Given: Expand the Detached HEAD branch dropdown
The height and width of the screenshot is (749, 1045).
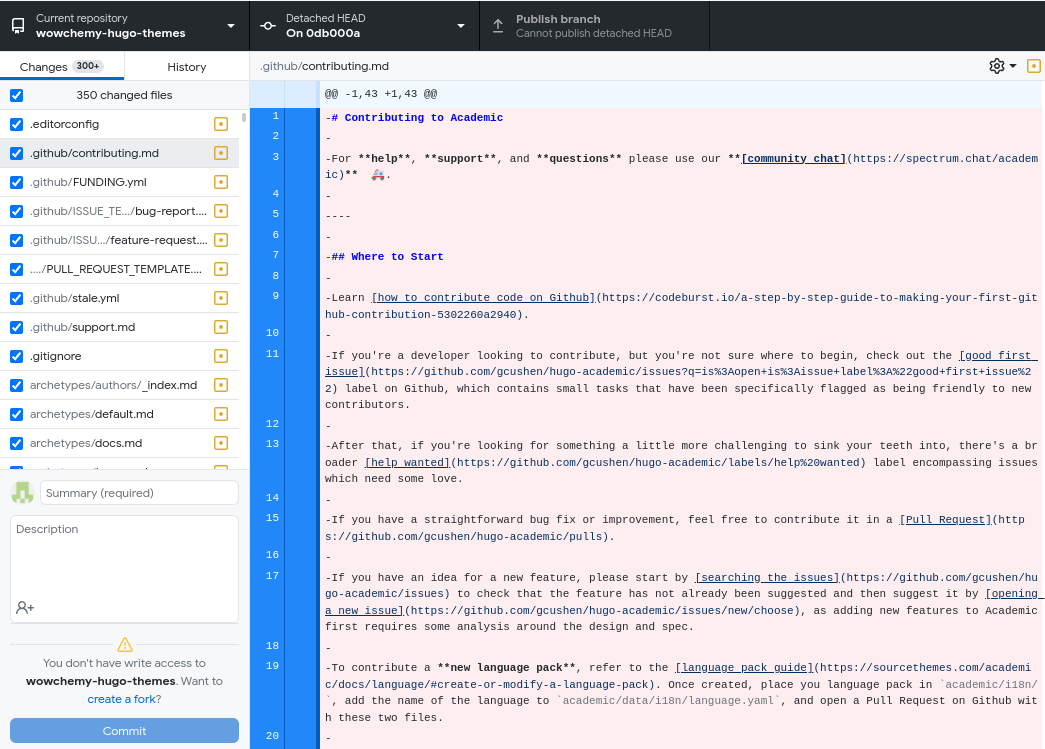Looking at the screenshot, I should 365,26.
